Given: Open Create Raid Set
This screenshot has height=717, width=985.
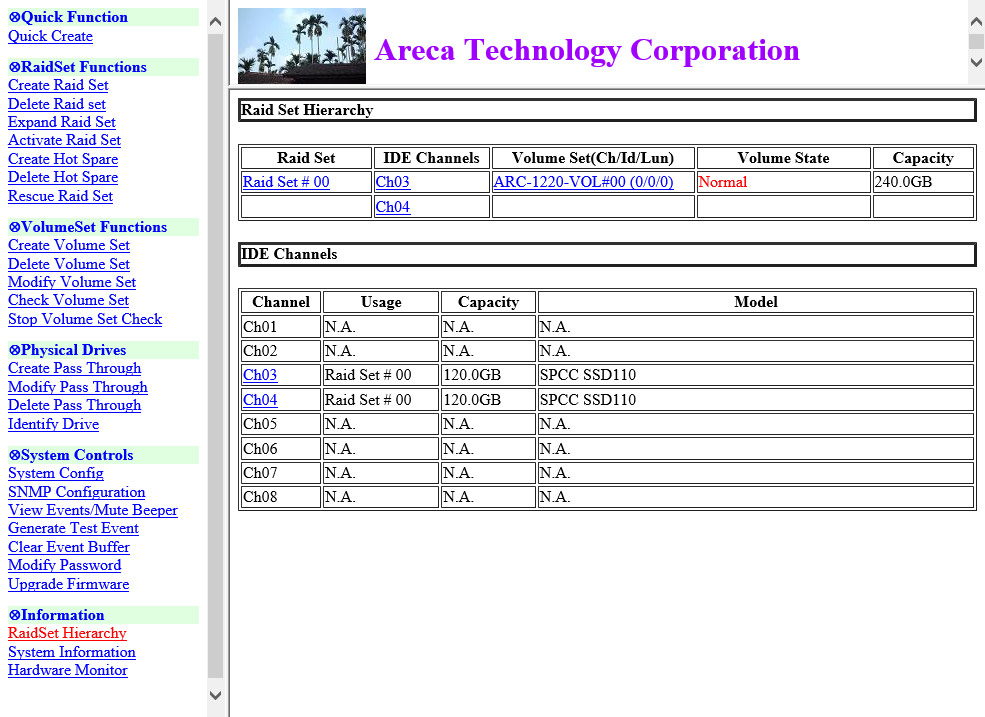Looking at the screenshot, I should (58, 85).
